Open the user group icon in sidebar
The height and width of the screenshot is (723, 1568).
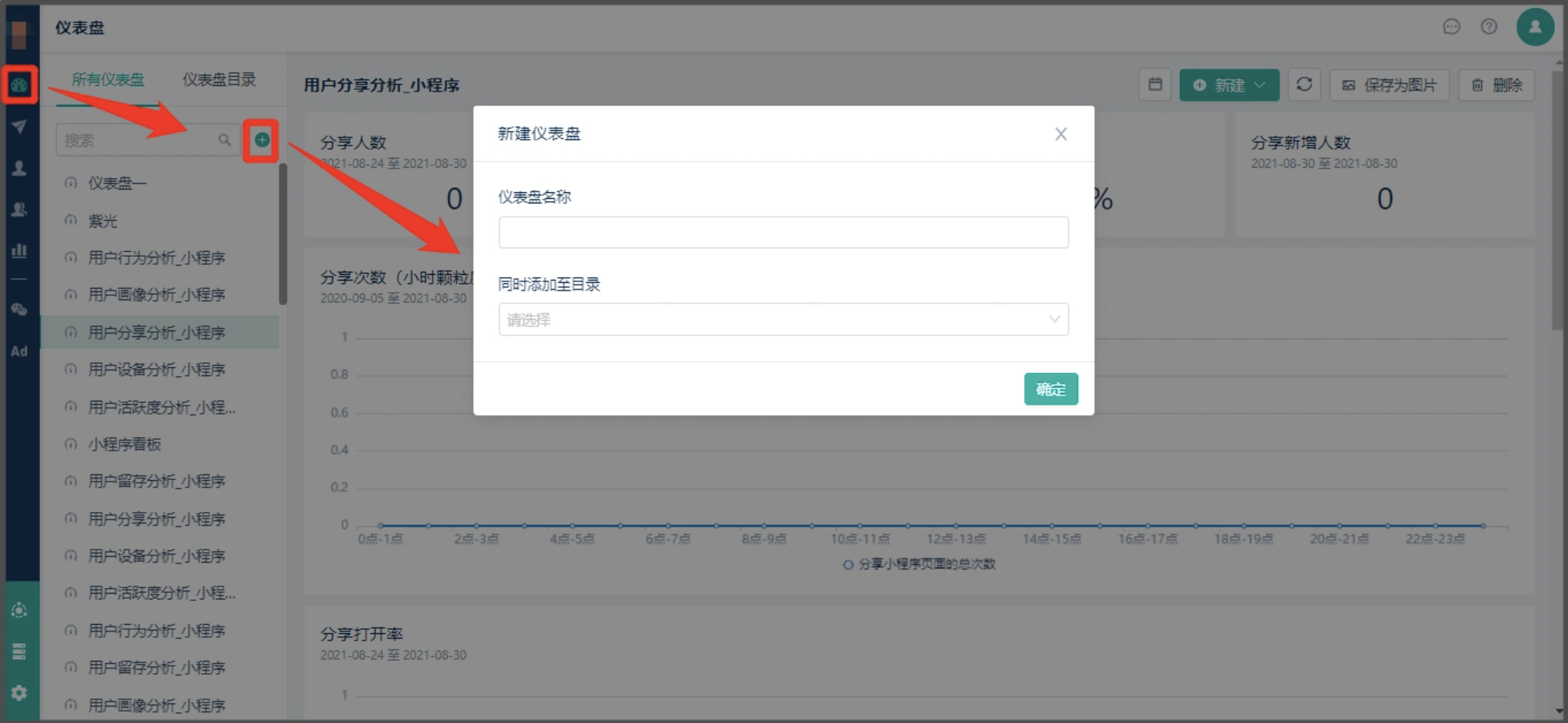[x=19, y=209]
